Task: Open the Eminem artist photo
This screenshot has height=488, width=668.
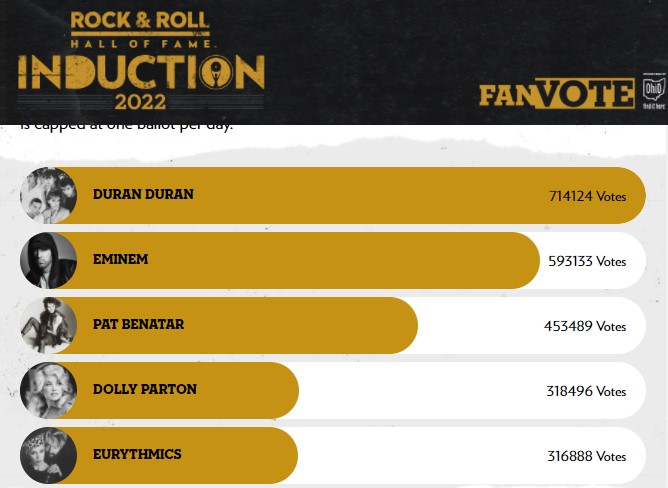Action: 49,260
